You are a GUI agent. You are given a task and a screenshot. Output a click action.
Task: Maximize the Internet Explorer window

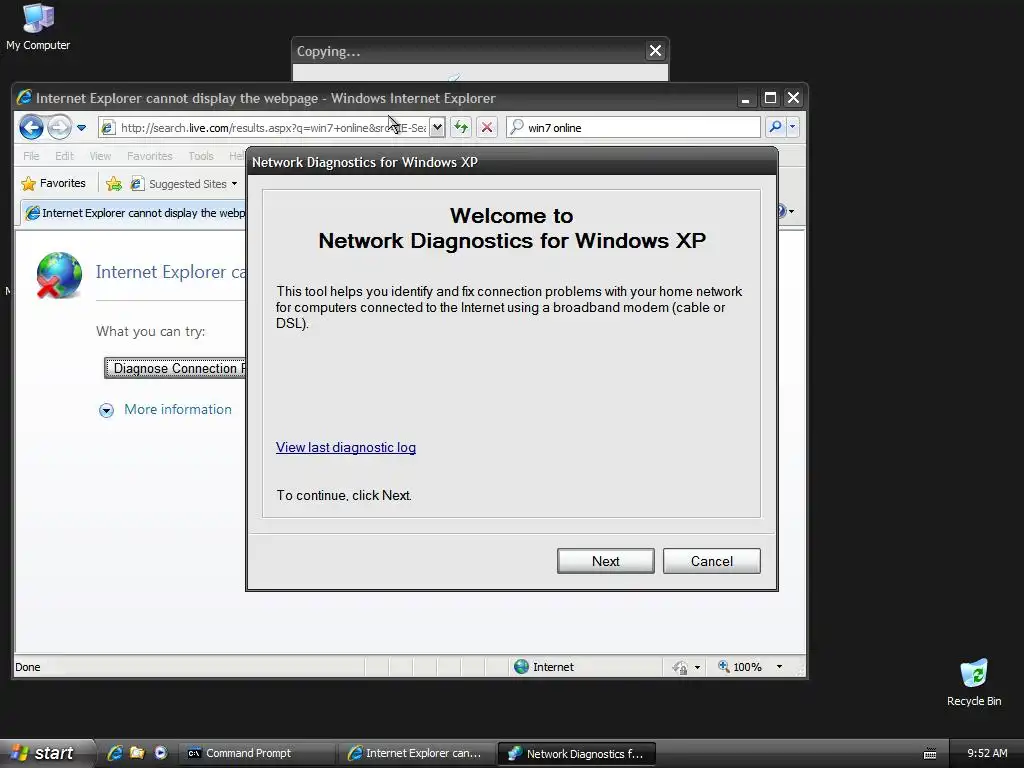coord(771,98)
